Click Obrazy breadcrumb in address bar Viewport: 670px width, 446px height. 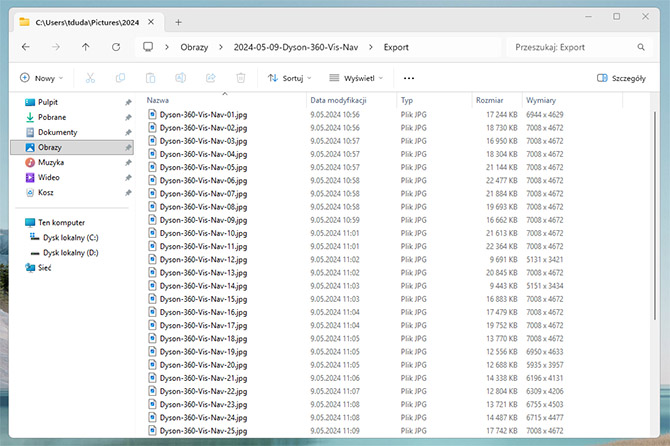(x=194, y=47)
